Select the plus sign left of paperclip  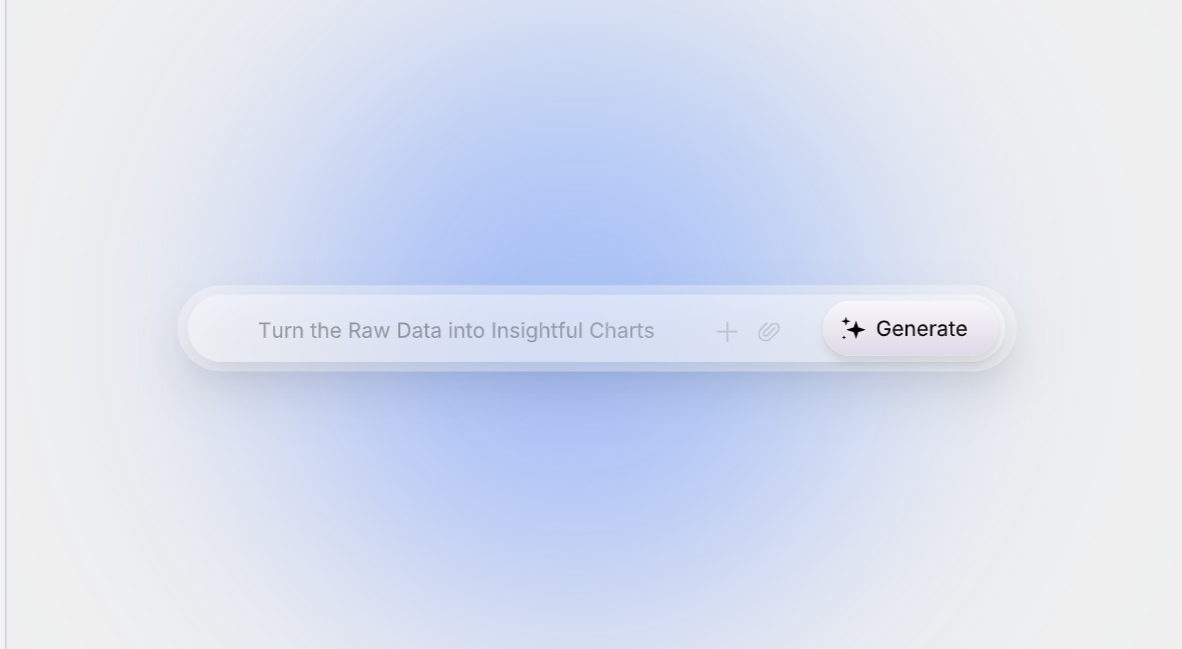tap(727, 331)
